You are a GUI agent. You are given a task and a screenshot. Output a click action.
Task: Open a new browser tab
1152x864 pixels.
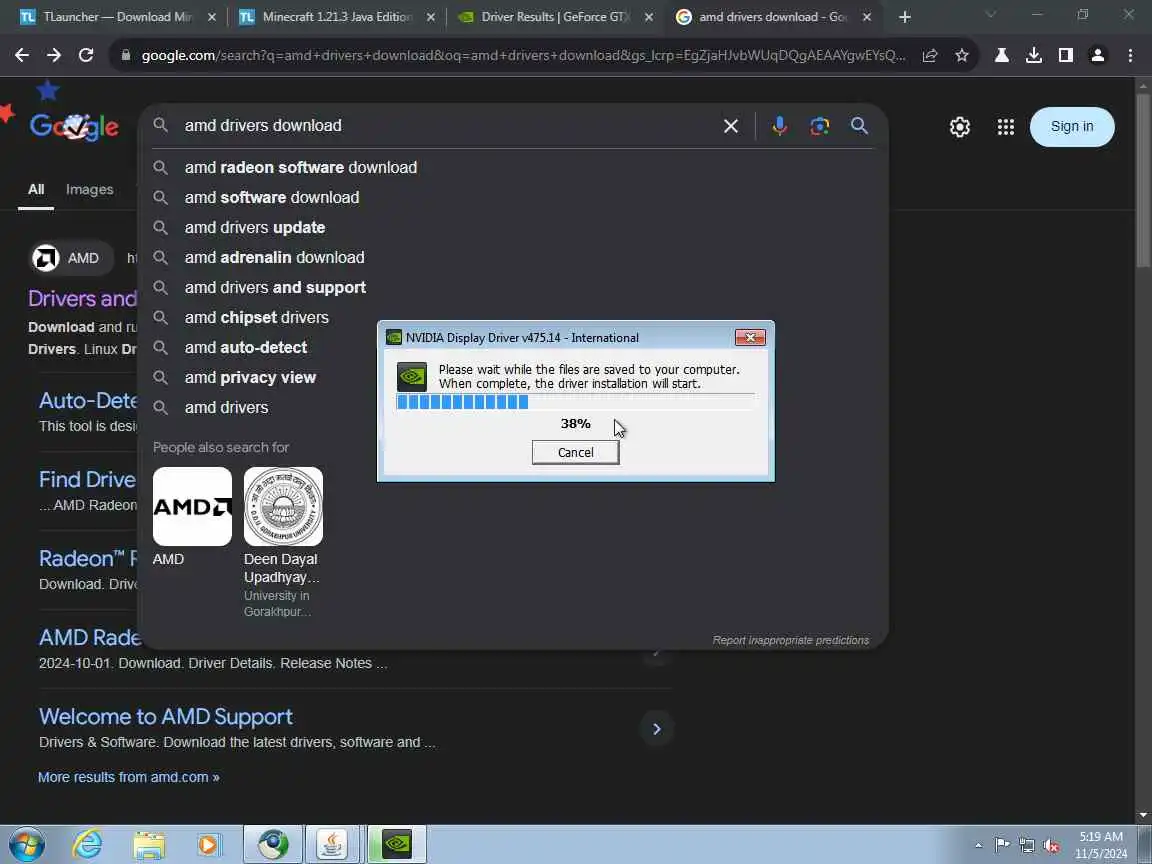coord(904,17)
